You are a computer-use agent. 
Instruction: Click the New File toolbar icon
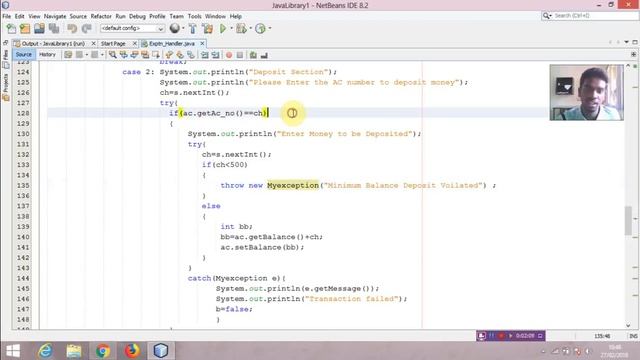11,29
